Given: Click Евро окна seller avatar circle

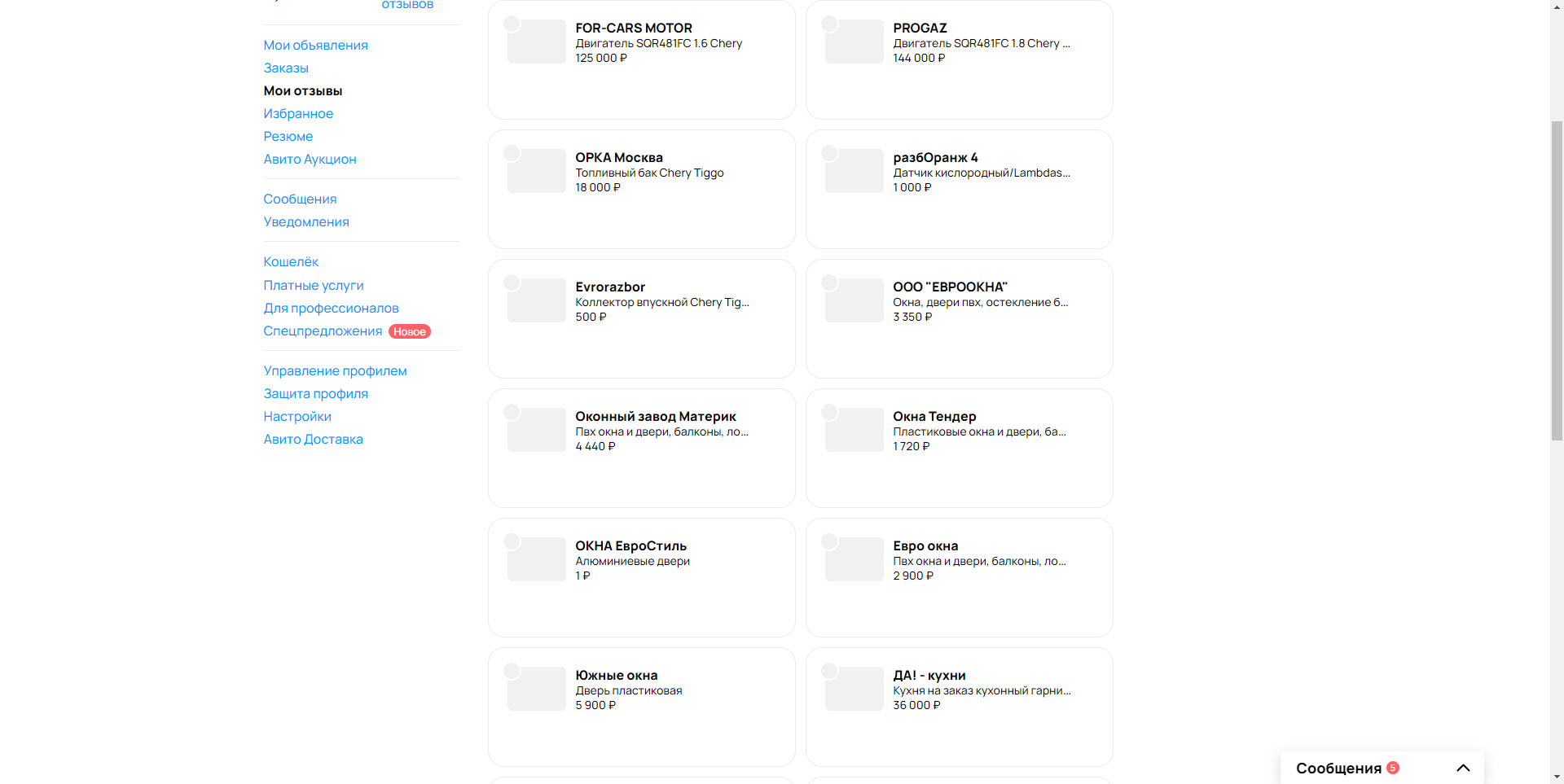Looking at the screenshot, I should point(829,541).
